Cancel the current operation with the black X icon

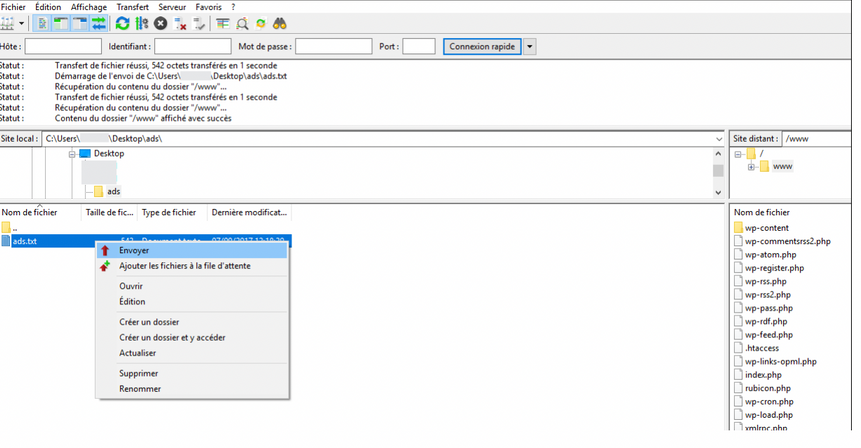click(x=160, y=23)
